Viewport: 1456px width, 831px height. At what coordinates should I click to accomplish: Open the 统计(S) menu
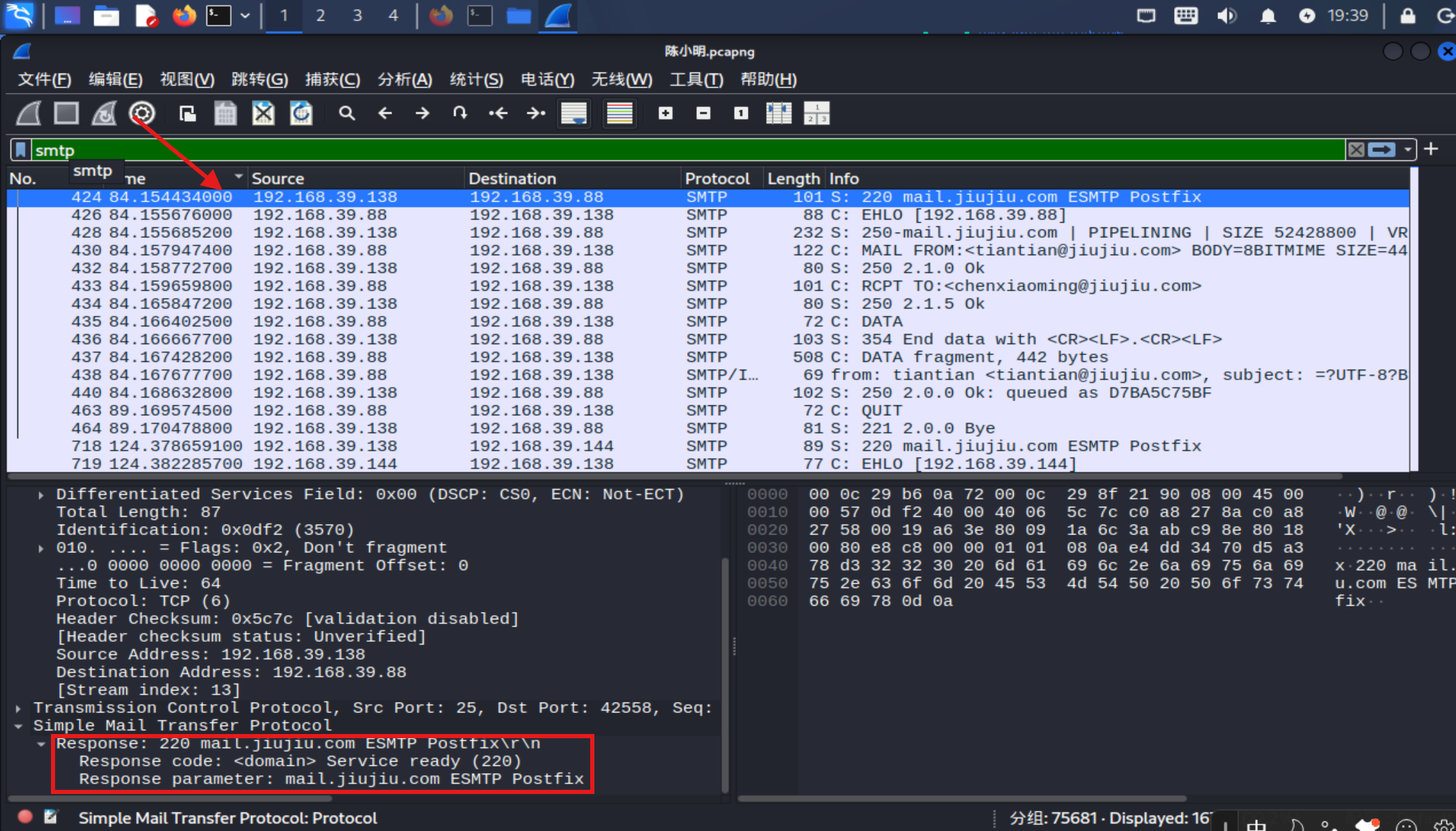(476, 80)
